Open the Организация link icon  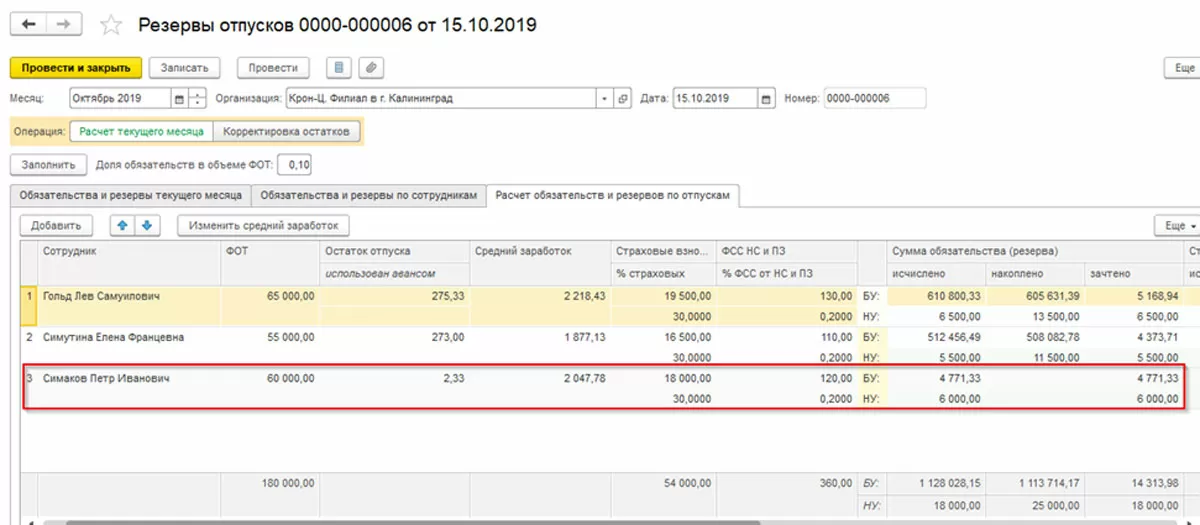pos(623,99)
